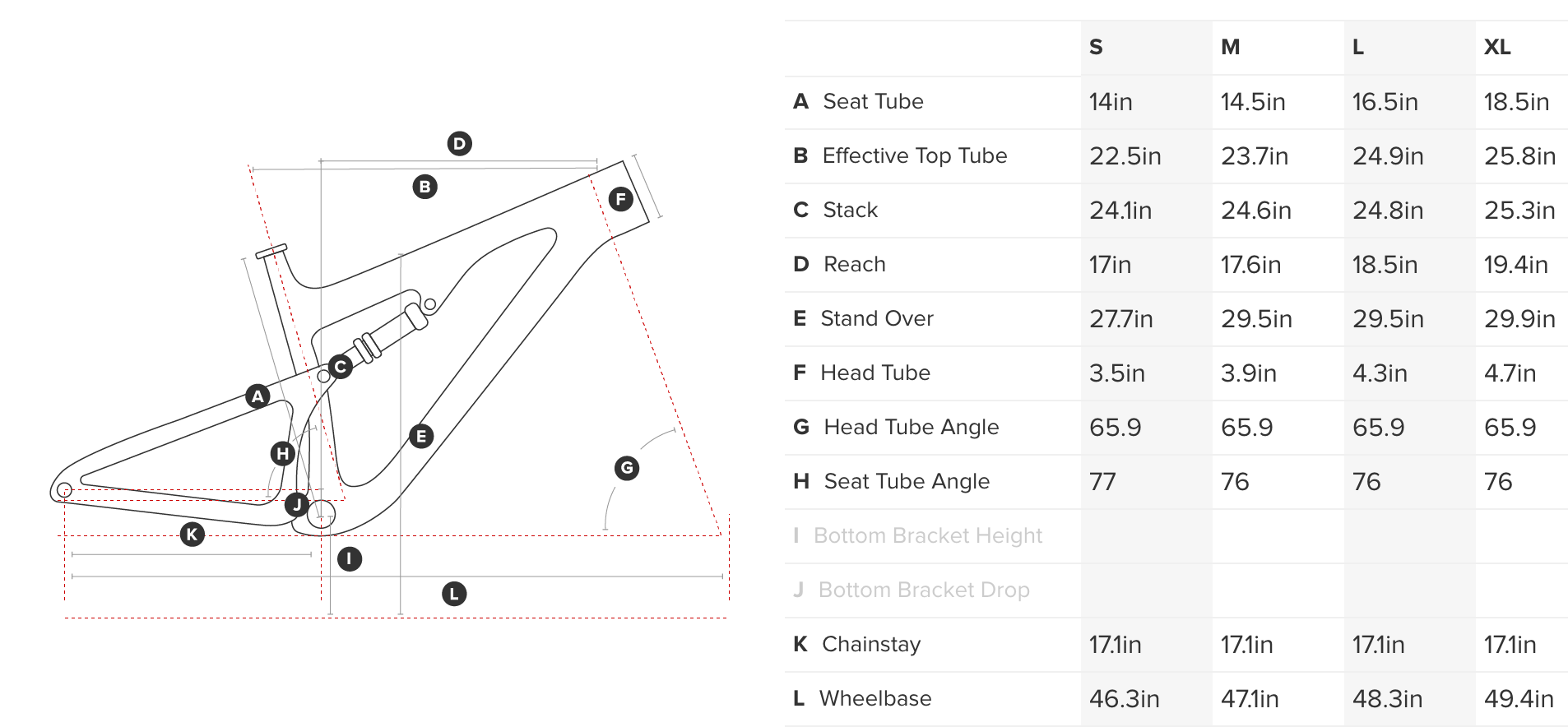Click the L Wheelbase marker
This screenshot has height=727, width=1568.
(x=454, y=594)
